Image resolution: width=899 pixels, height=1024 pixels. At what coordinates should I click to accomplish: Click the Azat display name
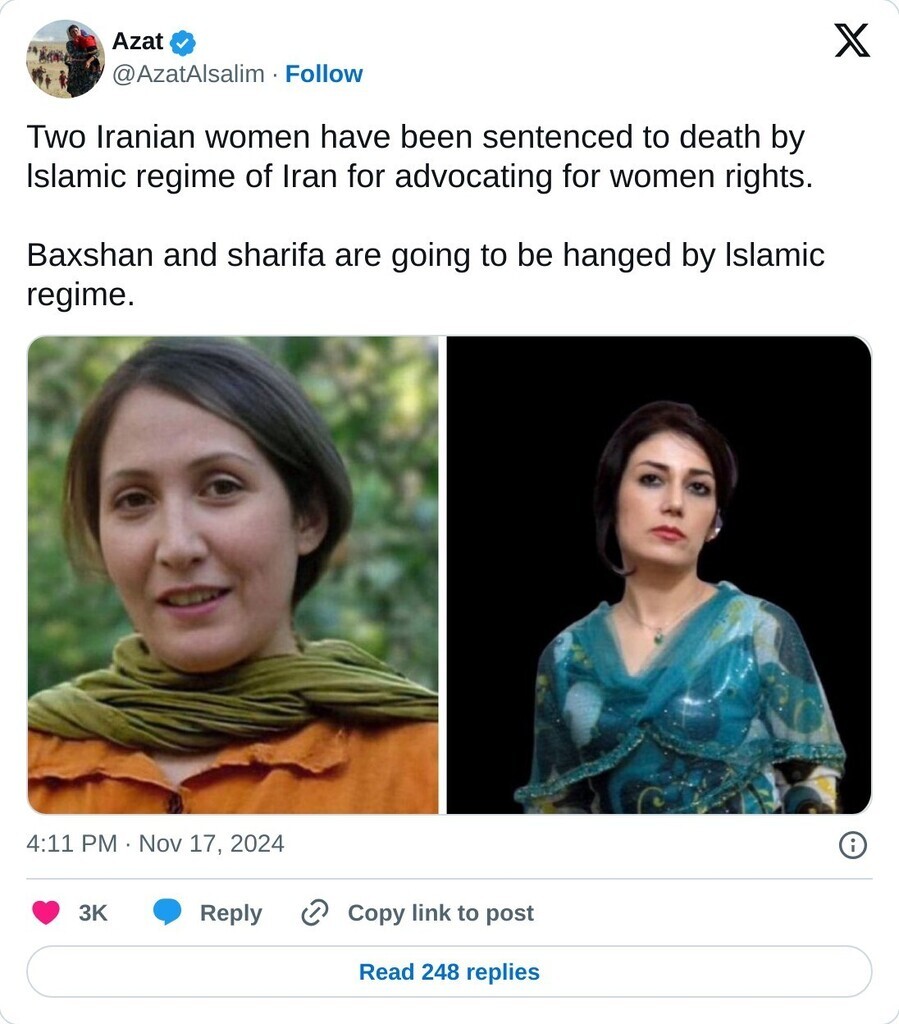[x=137, y=41]
